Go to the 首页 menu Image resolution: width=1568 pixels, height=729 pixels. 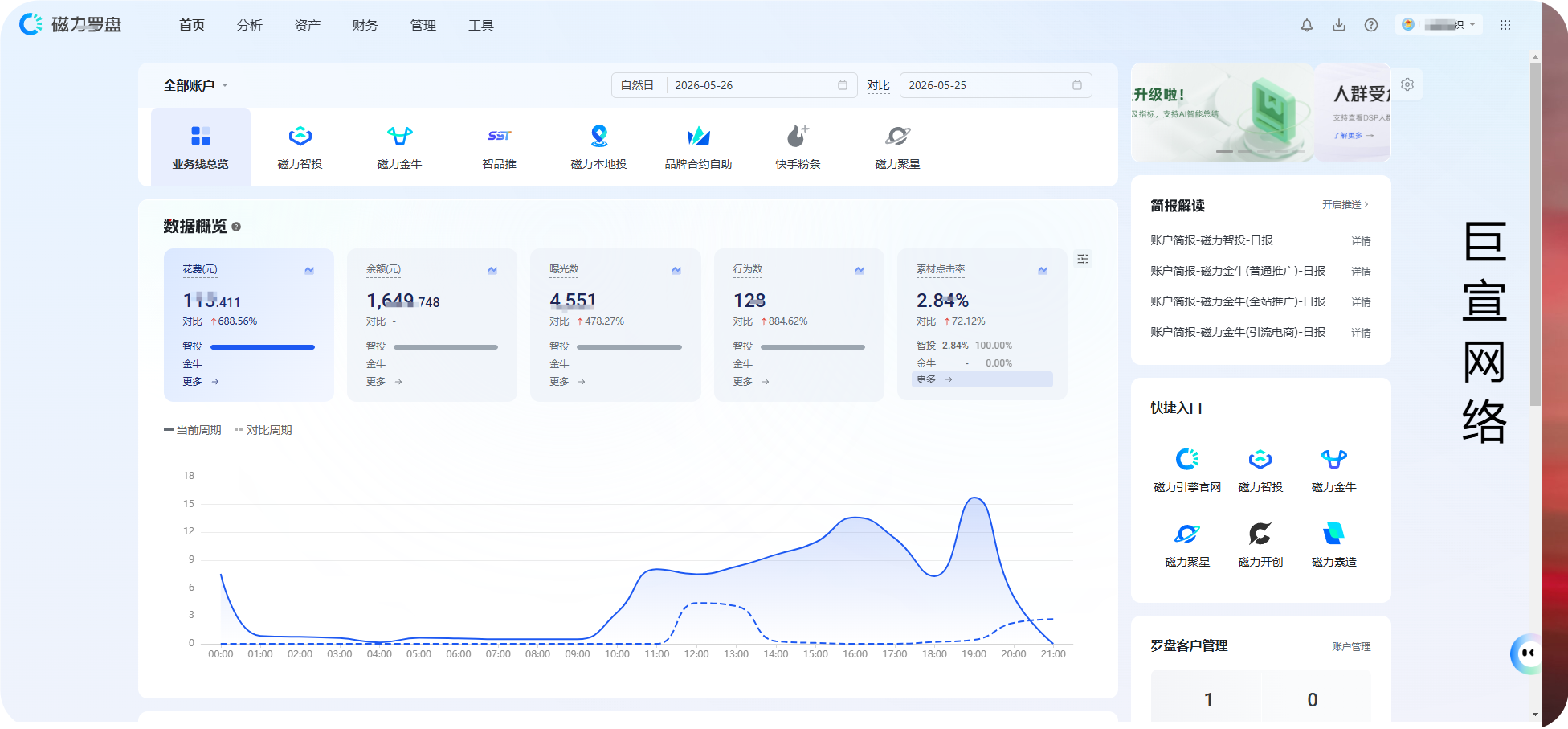tap(192, 25)
